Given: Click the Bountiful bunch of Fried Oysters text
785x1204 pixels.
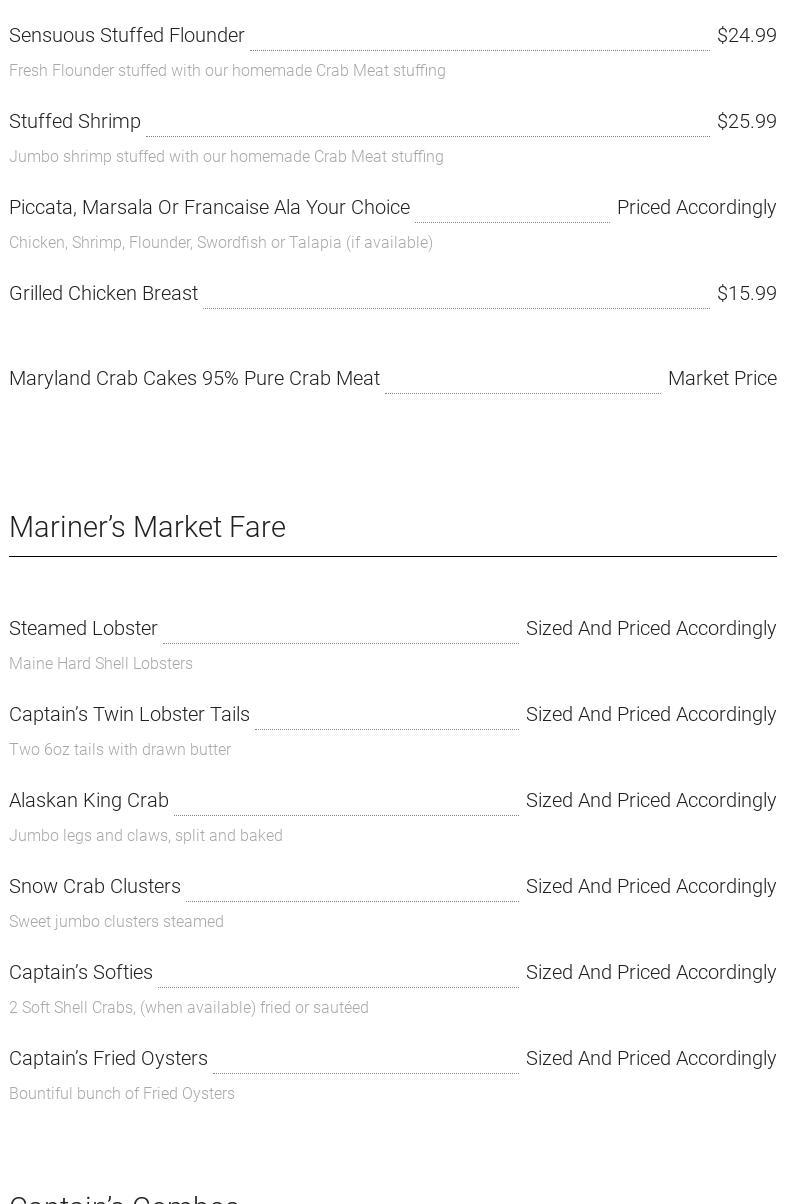Looking at the screenshot, I should pyautogui.click(x=122, y=1094).
